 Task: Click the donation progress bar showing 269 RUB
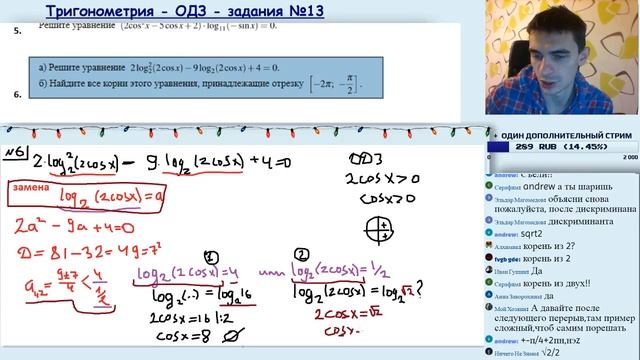[562, 147]
